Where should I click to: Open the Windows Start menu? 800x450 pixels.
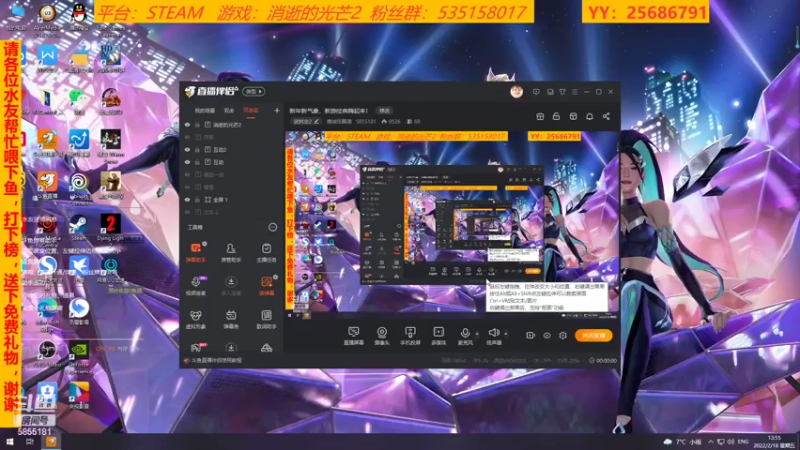(x=9, y=441)
